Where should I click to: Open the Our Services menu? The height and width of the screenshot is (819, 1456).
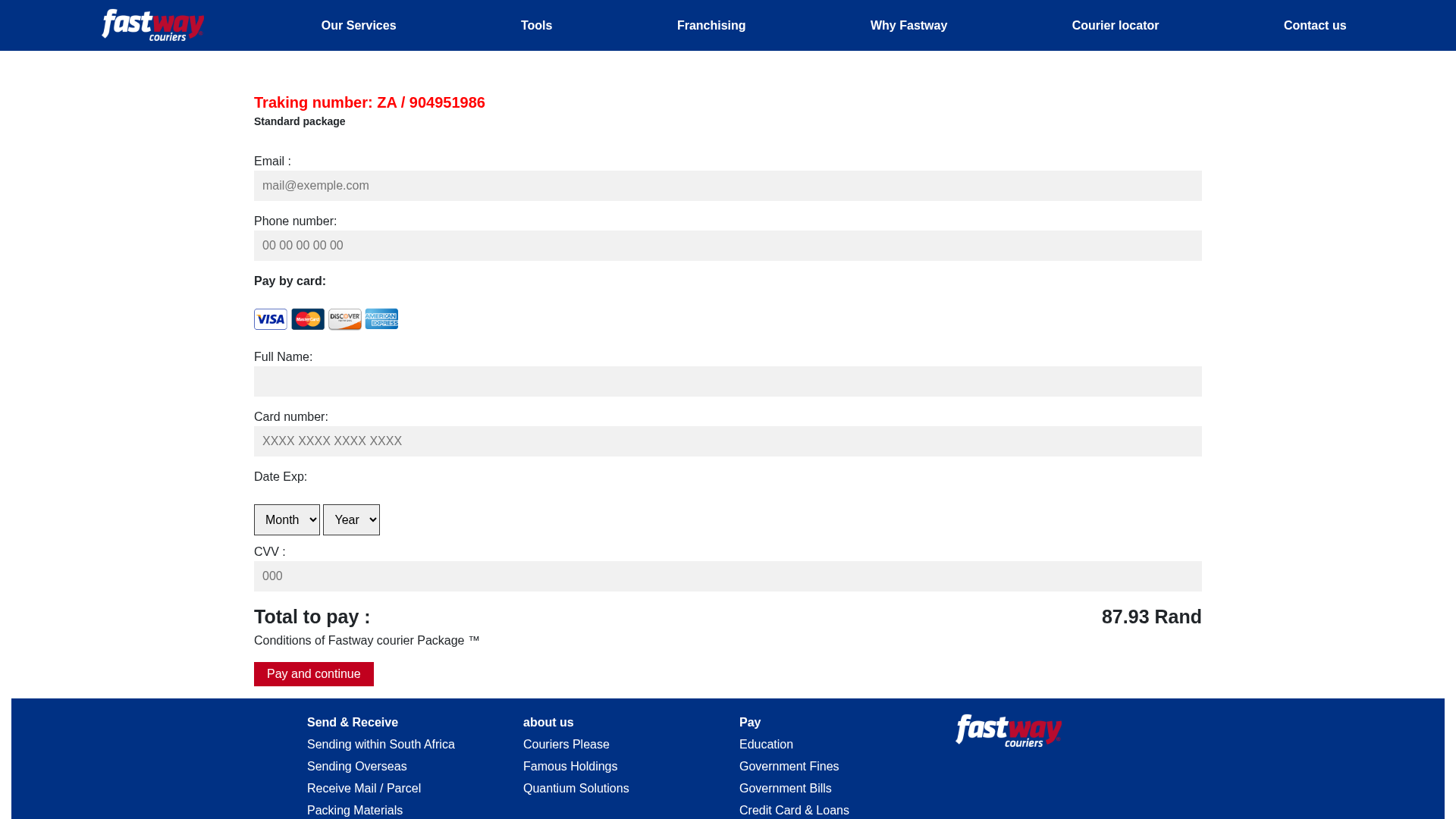359,25
